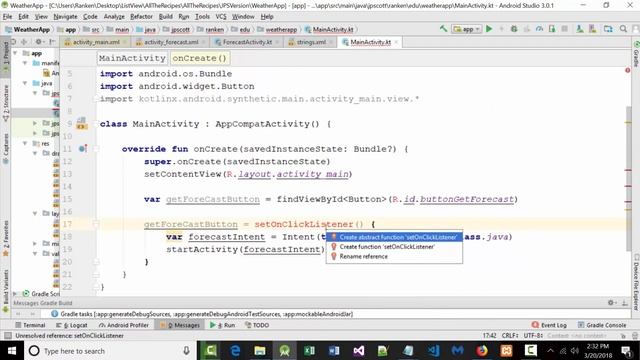The height and width of the screenshot is (360, 640).
Task: Click the override gutter icon on line 11
Action: (x=83, y=149)
